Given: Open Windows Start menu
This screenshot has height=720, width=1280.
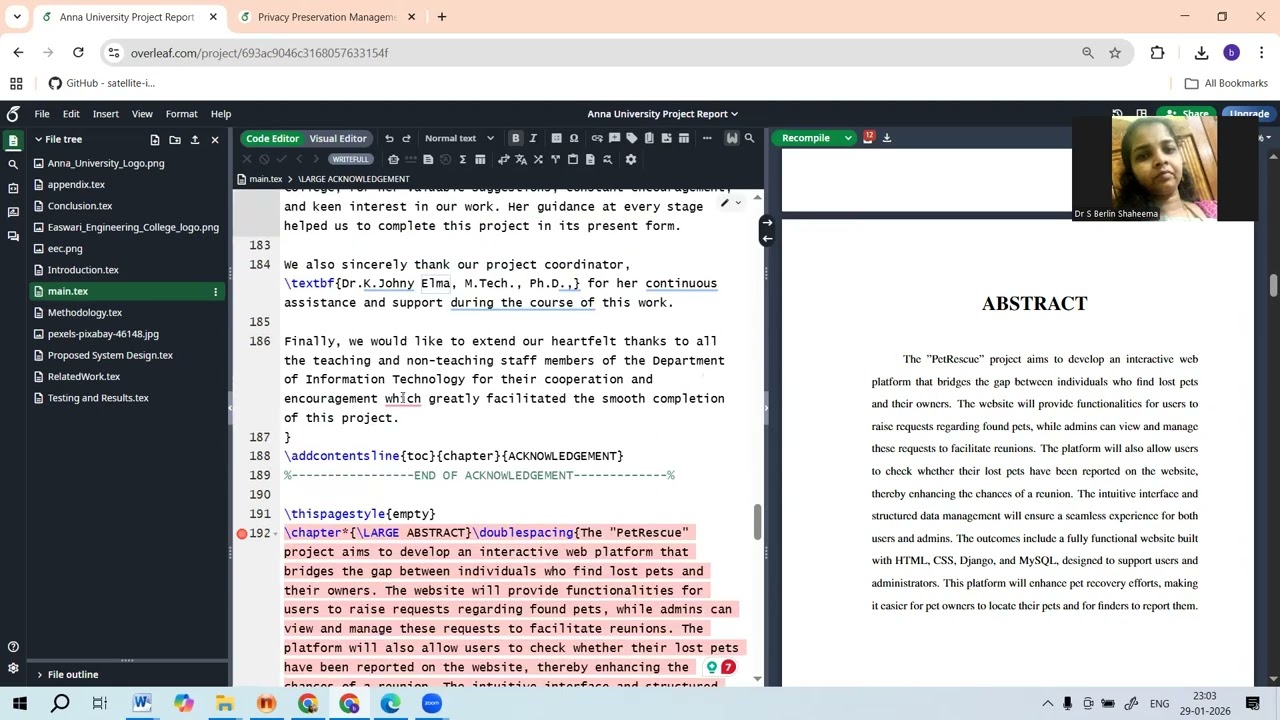Looking at the screenshot, I should tap(19, 704).
